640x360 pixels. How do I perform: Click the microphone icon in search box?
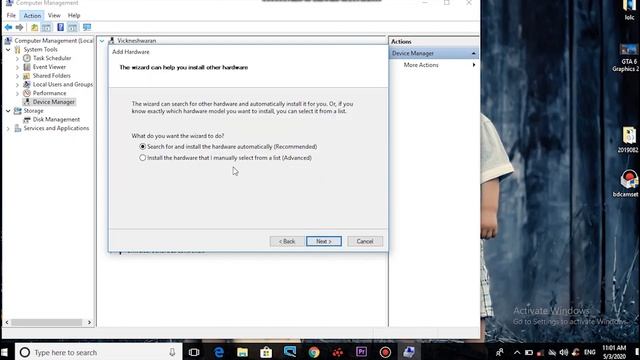(x=172, y=352)
